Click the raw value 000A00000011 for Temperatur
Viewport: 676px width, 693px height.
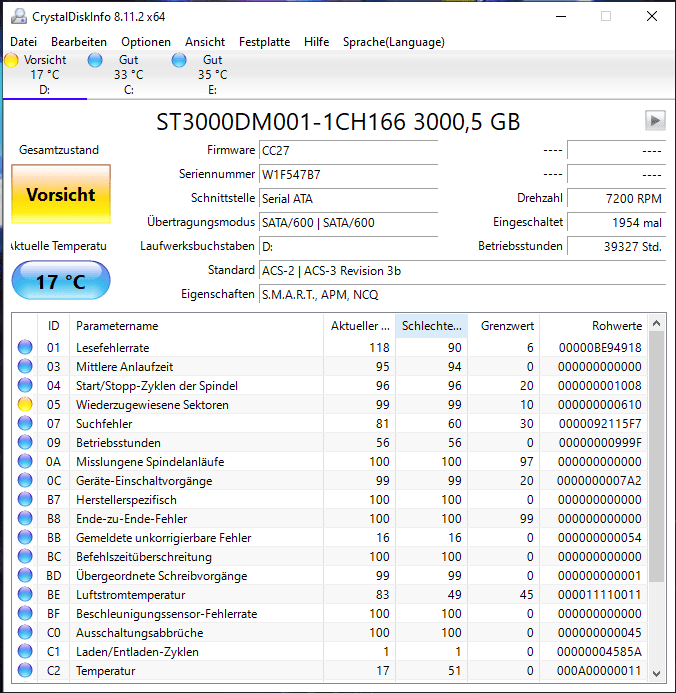tap(600, 671)
